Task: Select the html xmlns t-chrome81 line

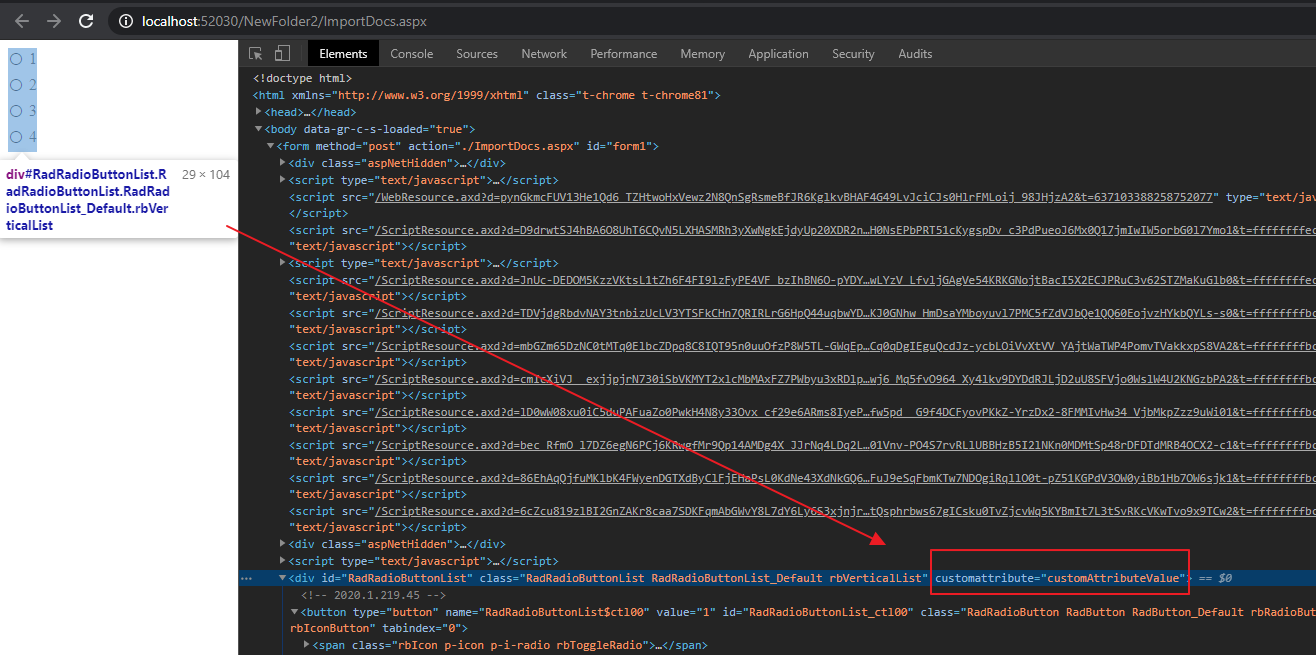Action: [487, 95]
